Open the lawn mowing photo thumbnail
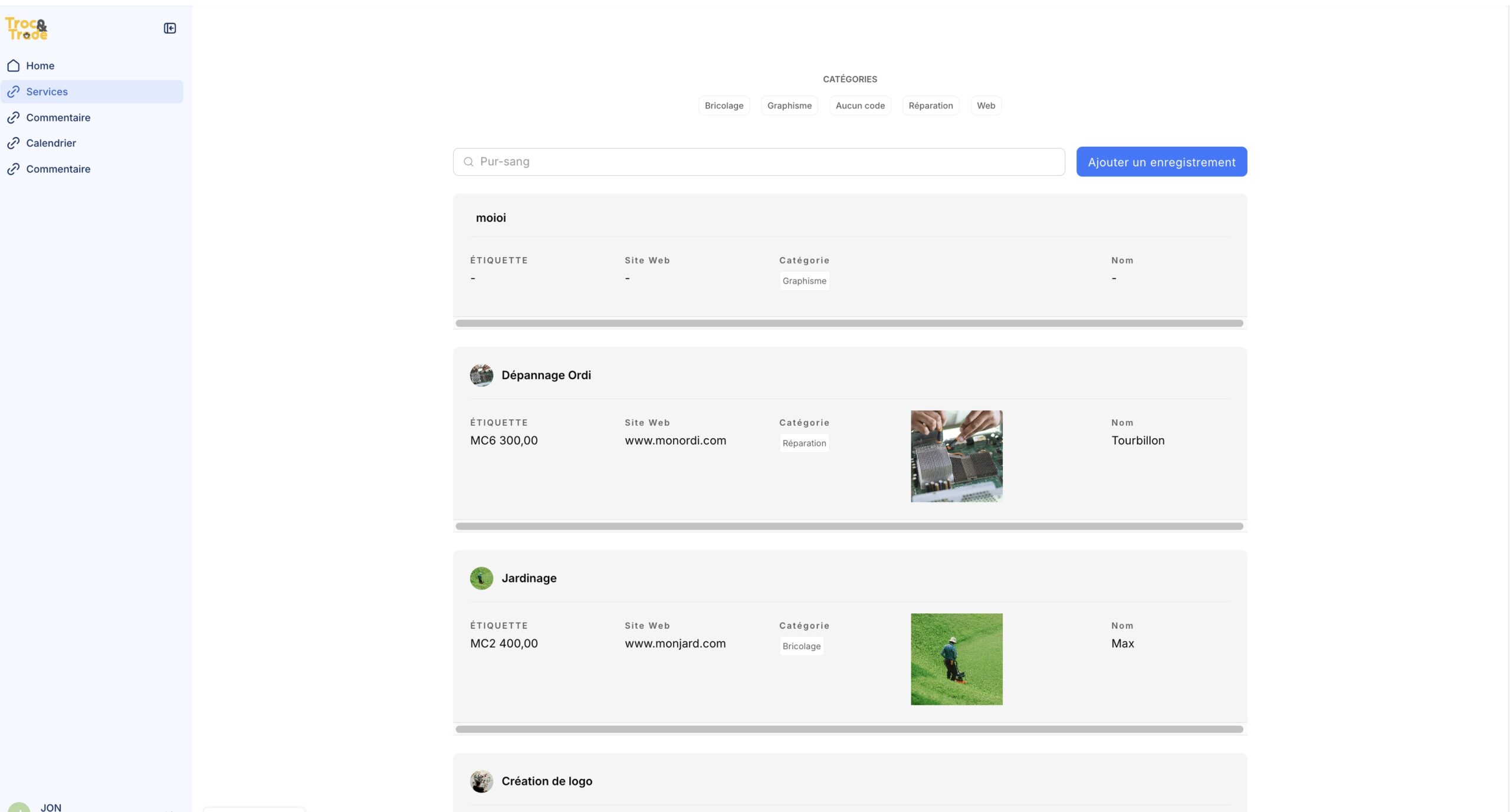Image resolution: width=1510 pixels, height=812 pixels. coord(956,659)
